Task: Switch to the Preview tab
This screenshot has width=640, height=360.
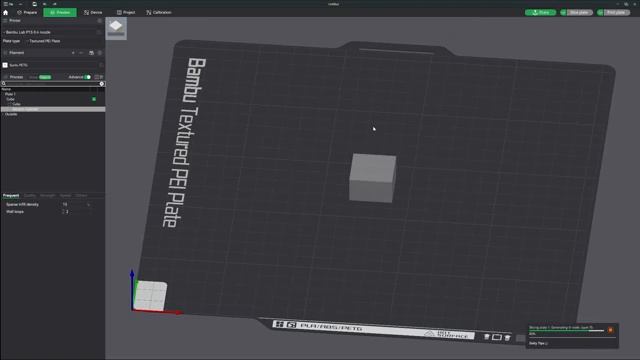Action: [x=60, y=12]
